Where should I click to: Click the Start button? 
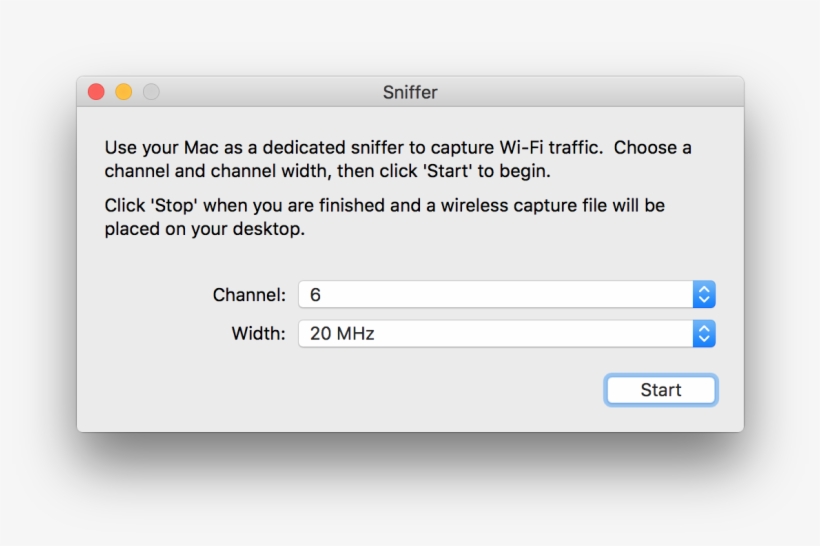(660, 390)
